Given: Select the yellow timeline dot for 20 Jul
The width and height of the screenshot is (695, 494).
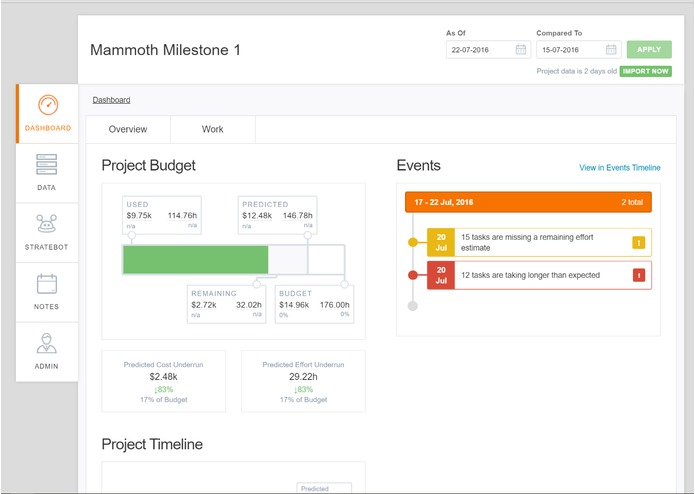Looking at the screenshot, I should [413, 242].
